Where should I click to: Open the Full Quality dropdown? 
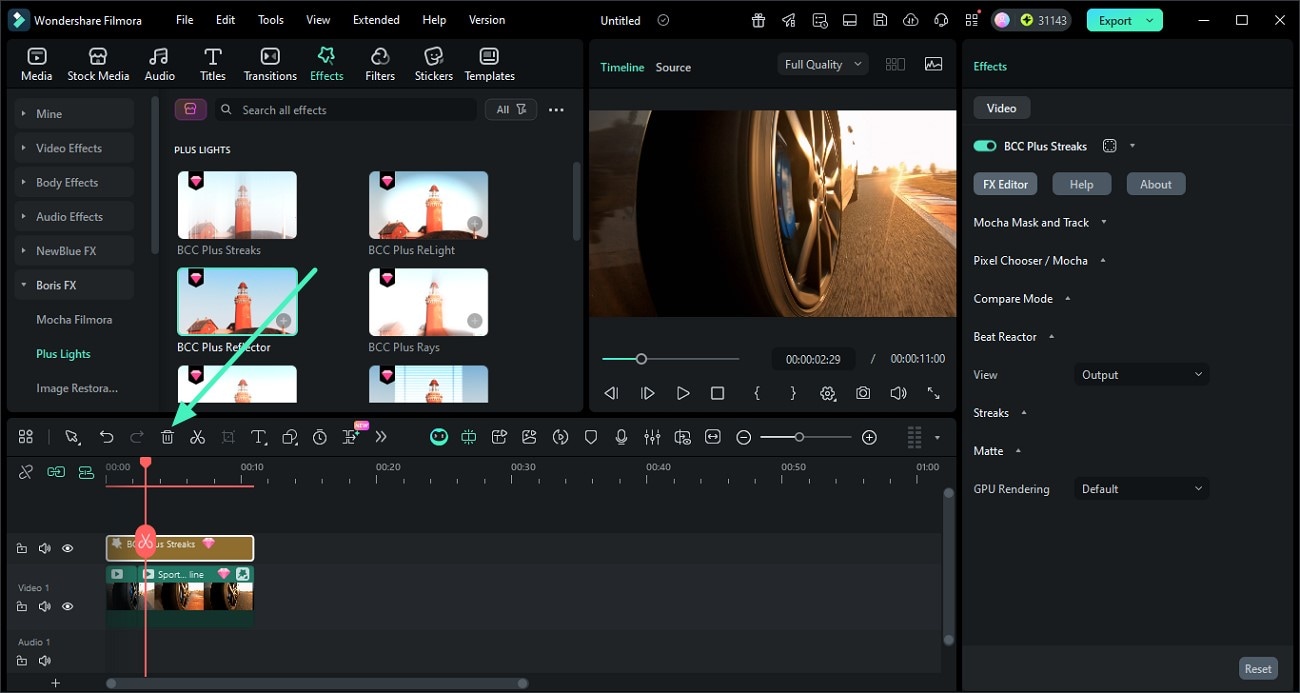coord(822,64)
